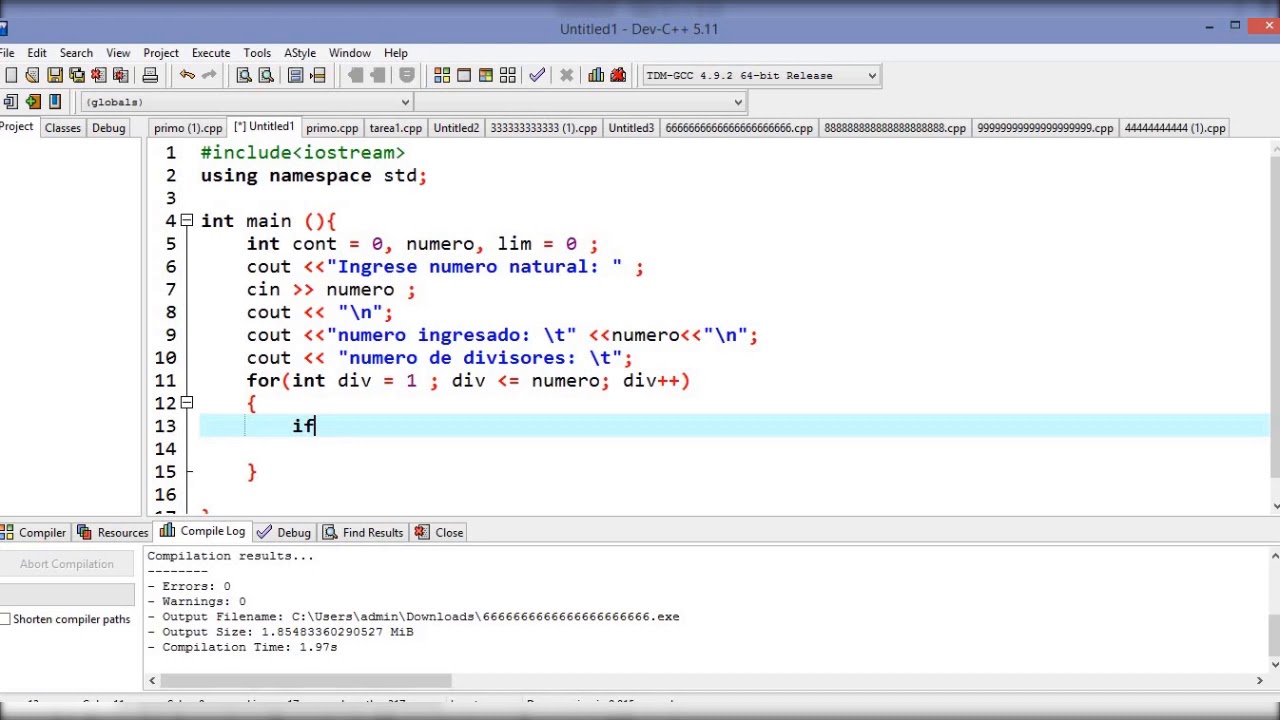Compile the program with the four-square icon
Viewport: 1280px width, 720px height.
442,75
